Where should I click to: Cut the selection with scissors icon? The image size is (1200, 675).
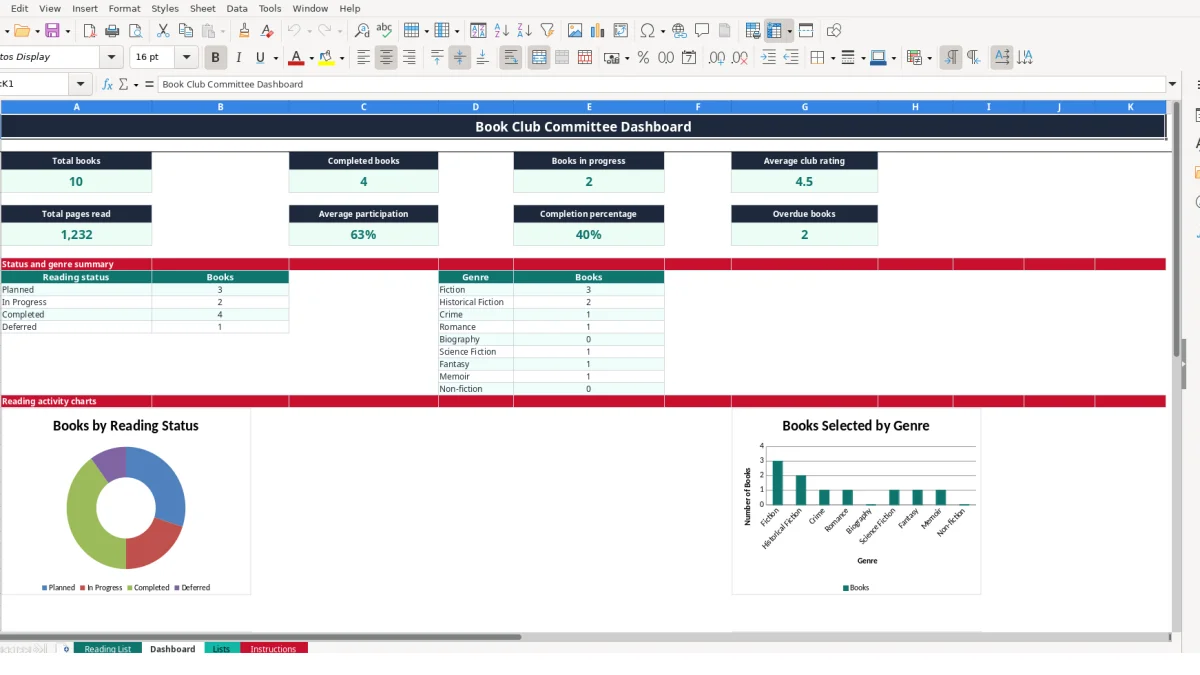[x=163, y=31]
